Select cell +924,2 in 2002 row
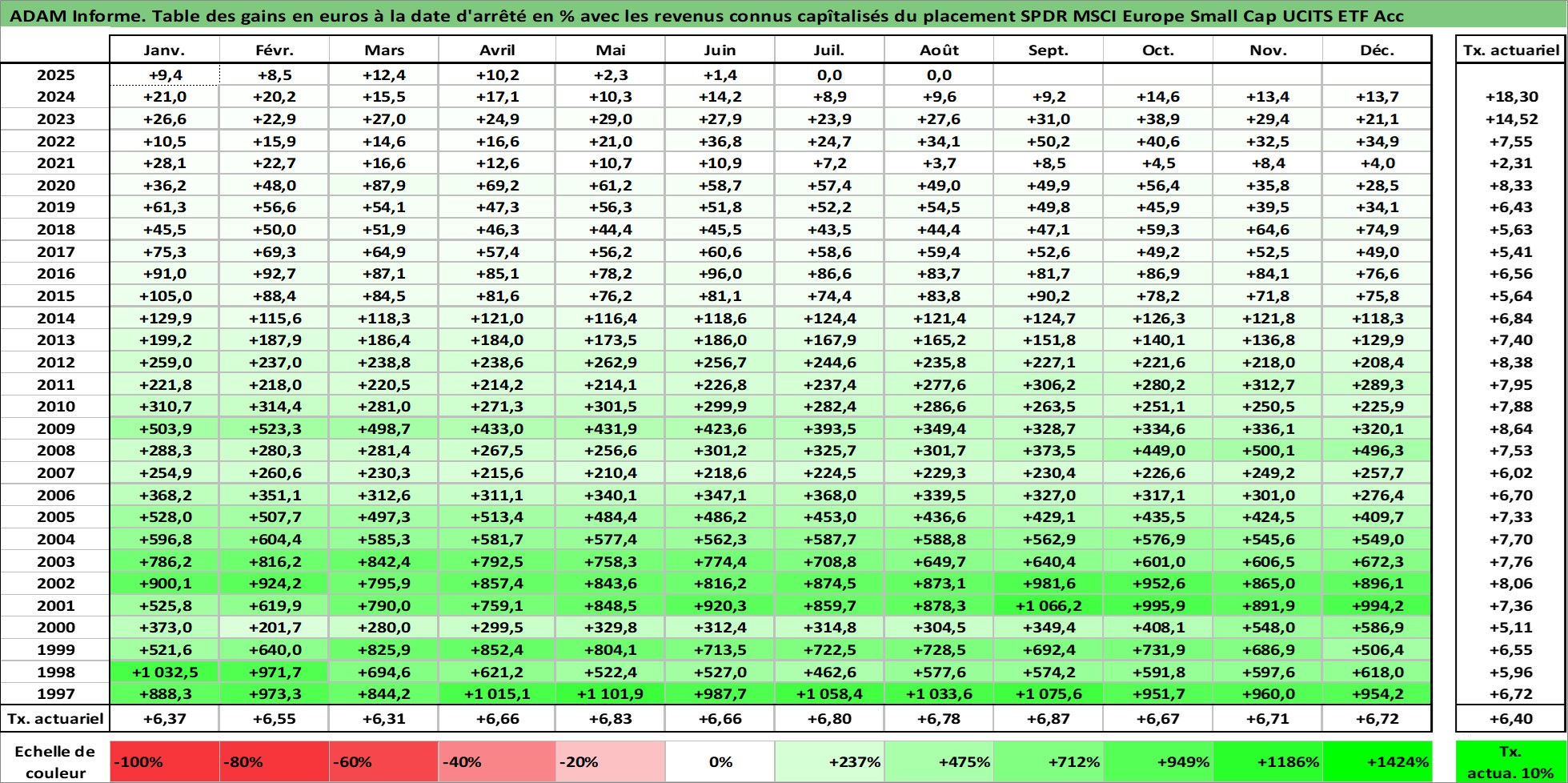1568x783 pixels. coord(275,584)
